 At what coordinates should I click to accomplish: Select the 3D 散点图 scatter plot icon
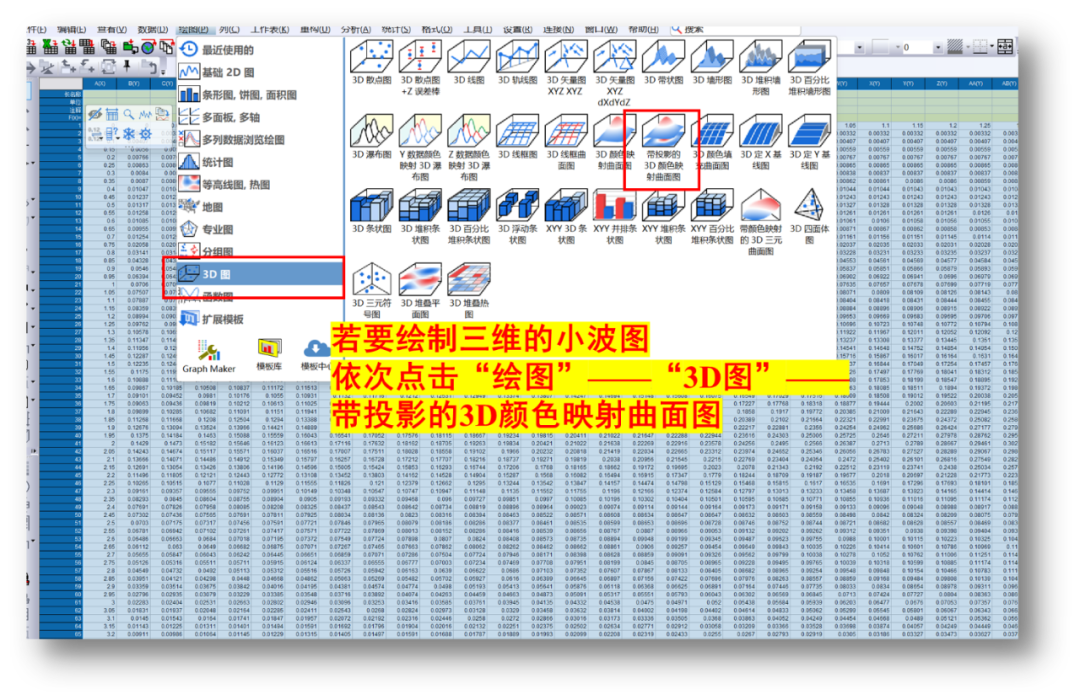(x=372, y=63)
